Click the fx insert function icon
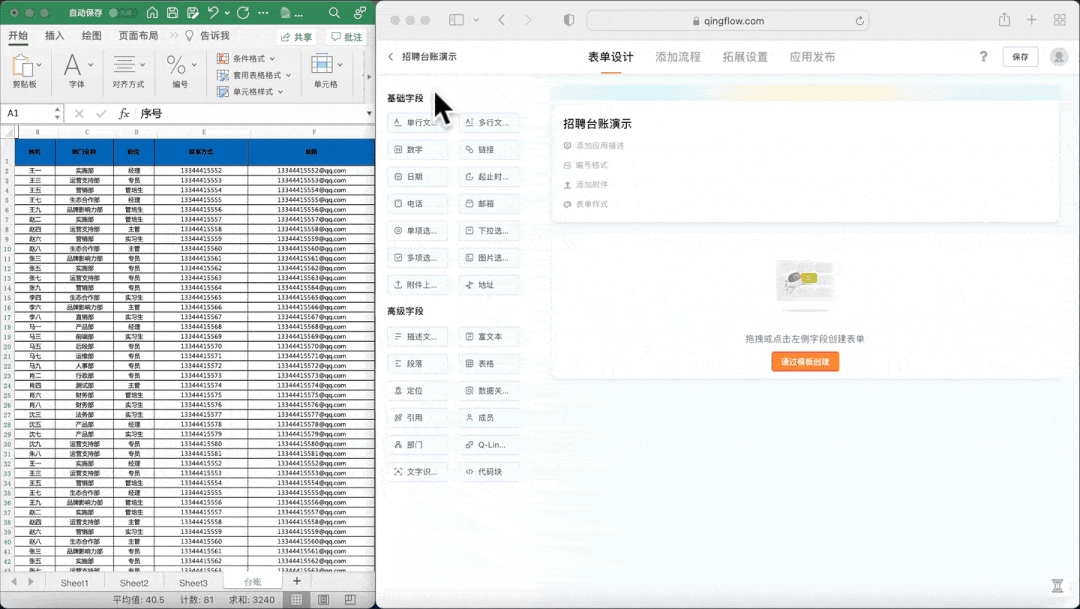Viewport: 1080px width, 609px height. click(x=124, y=113)
